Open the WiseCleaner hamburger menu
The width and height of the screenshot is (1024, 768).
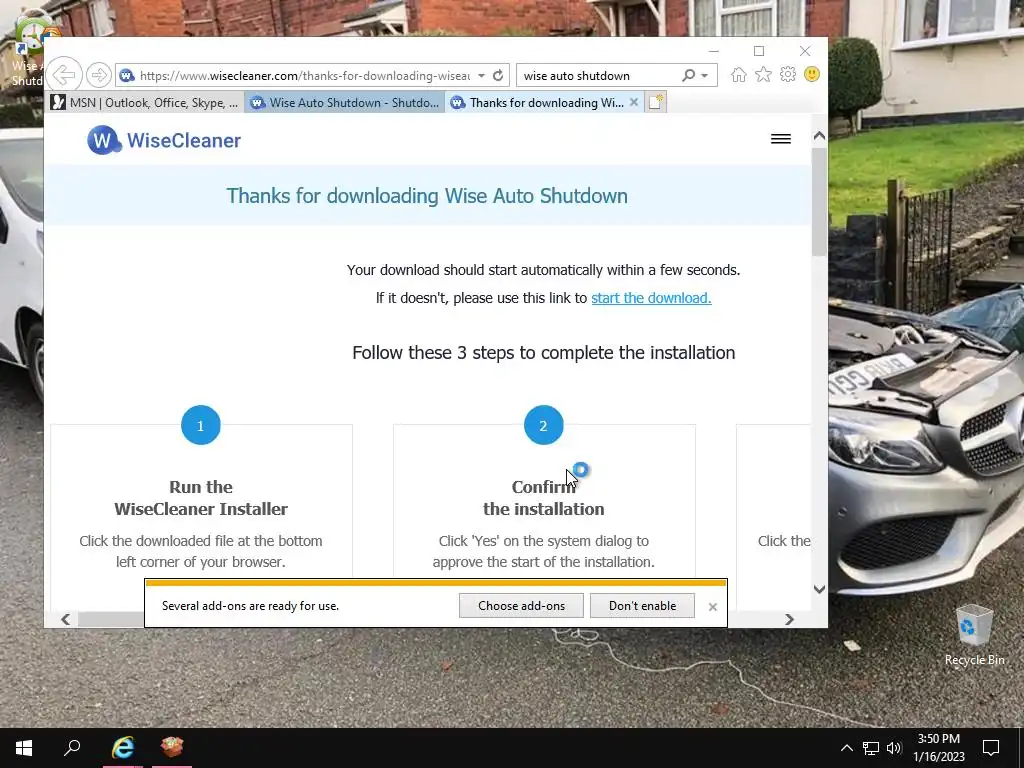pyautogui.click(x=780, y=138)
